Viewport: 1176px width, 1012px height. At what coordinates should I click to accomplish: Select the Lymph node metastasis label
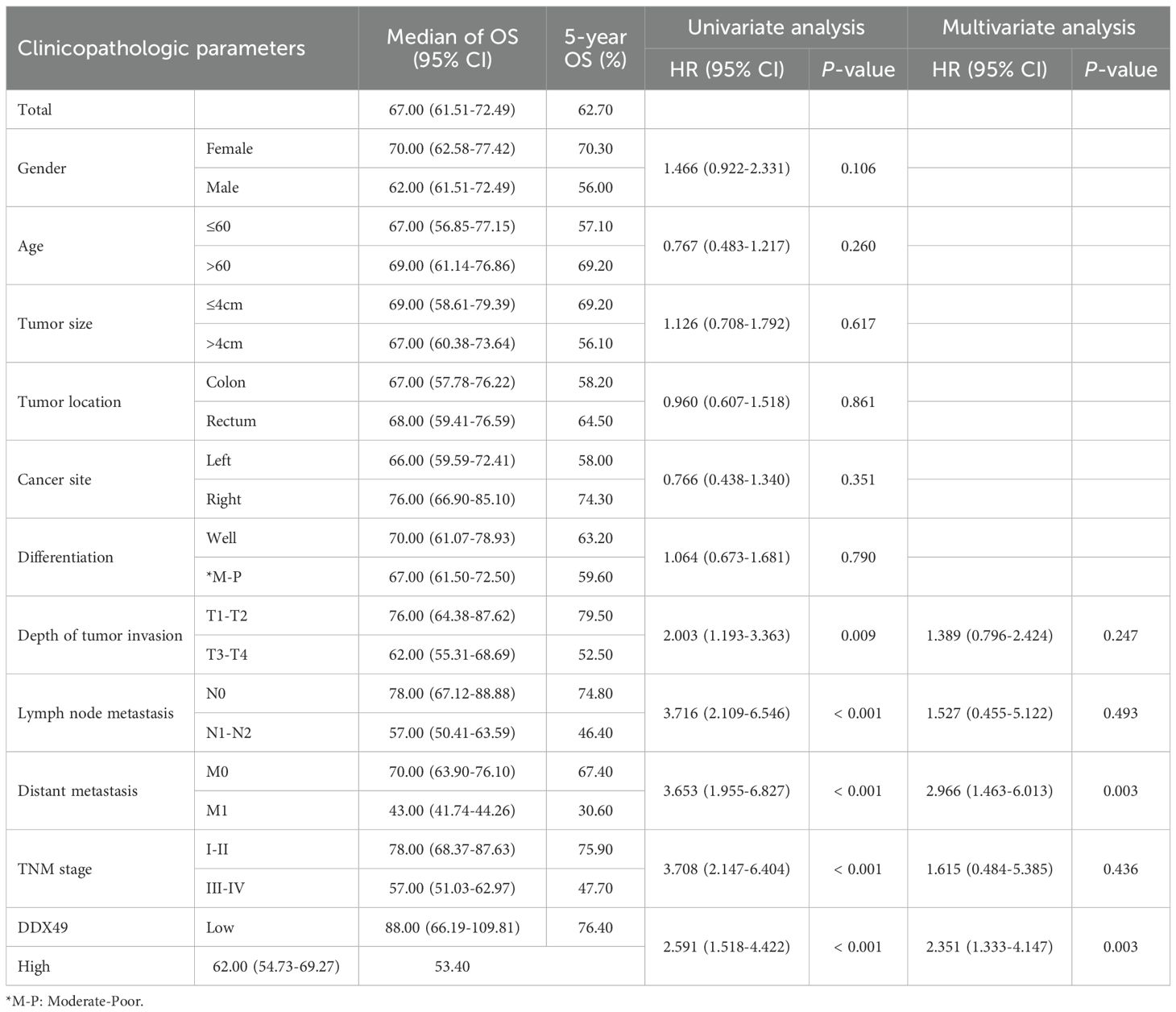(x=95, y=713)
